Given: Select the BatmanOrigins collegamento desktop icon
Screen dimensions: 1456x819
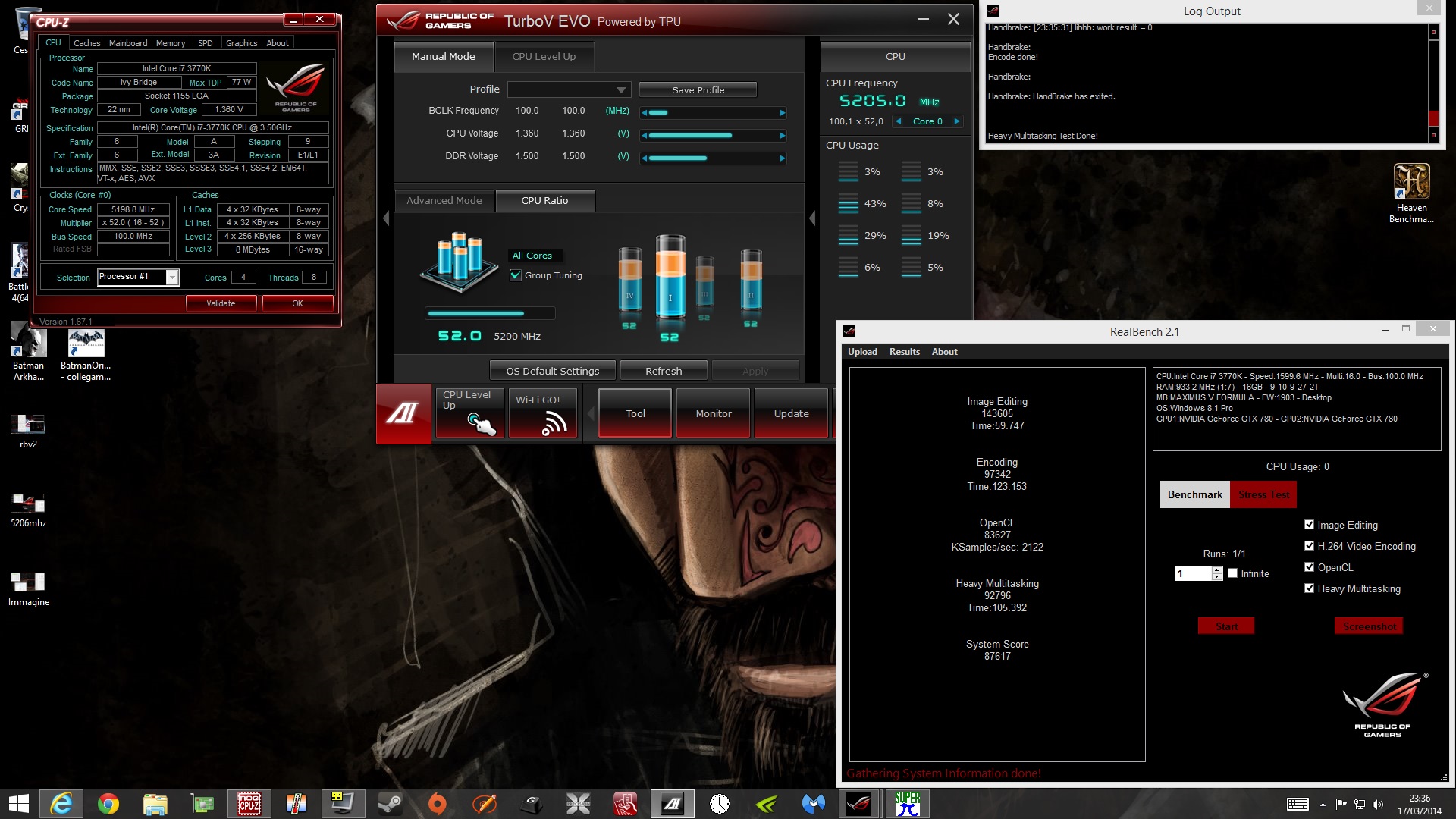Looking at the screenshot, I should pyautogui.click(x=86, y=354).
